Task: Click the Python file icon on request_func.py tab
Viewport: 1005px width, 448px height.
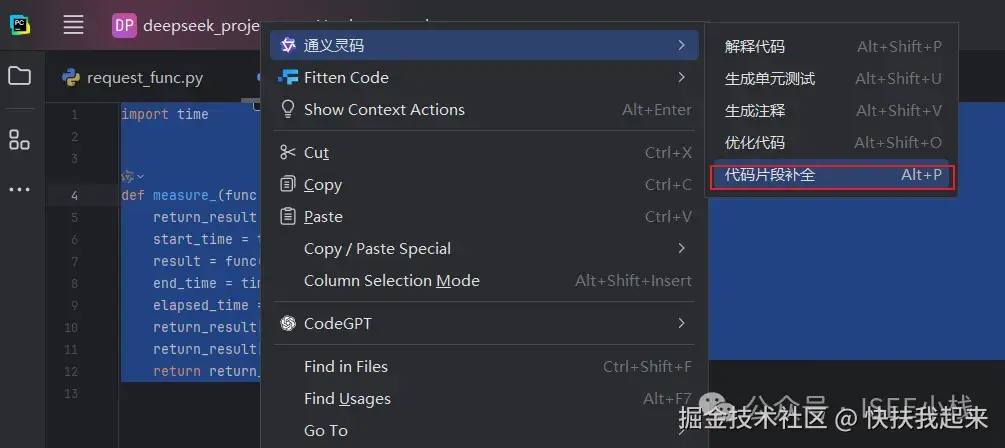Action: (x=71, y=78)
